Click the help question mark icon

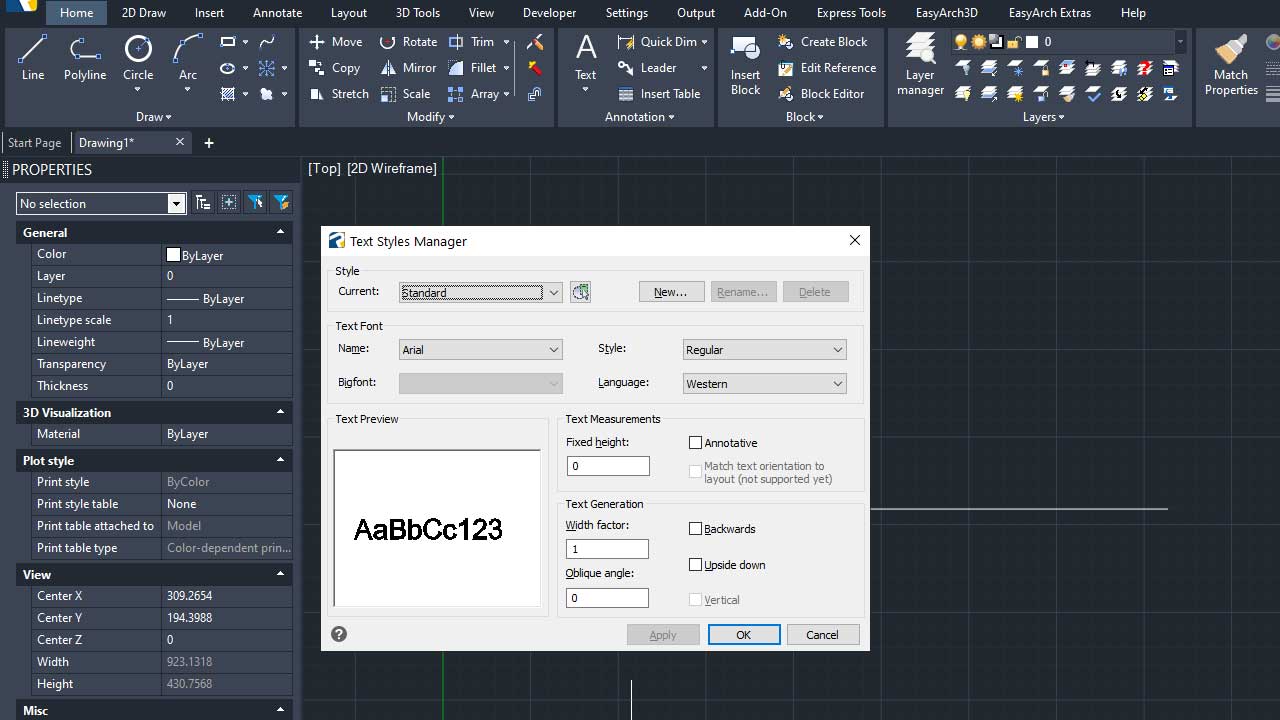[339, 634]
